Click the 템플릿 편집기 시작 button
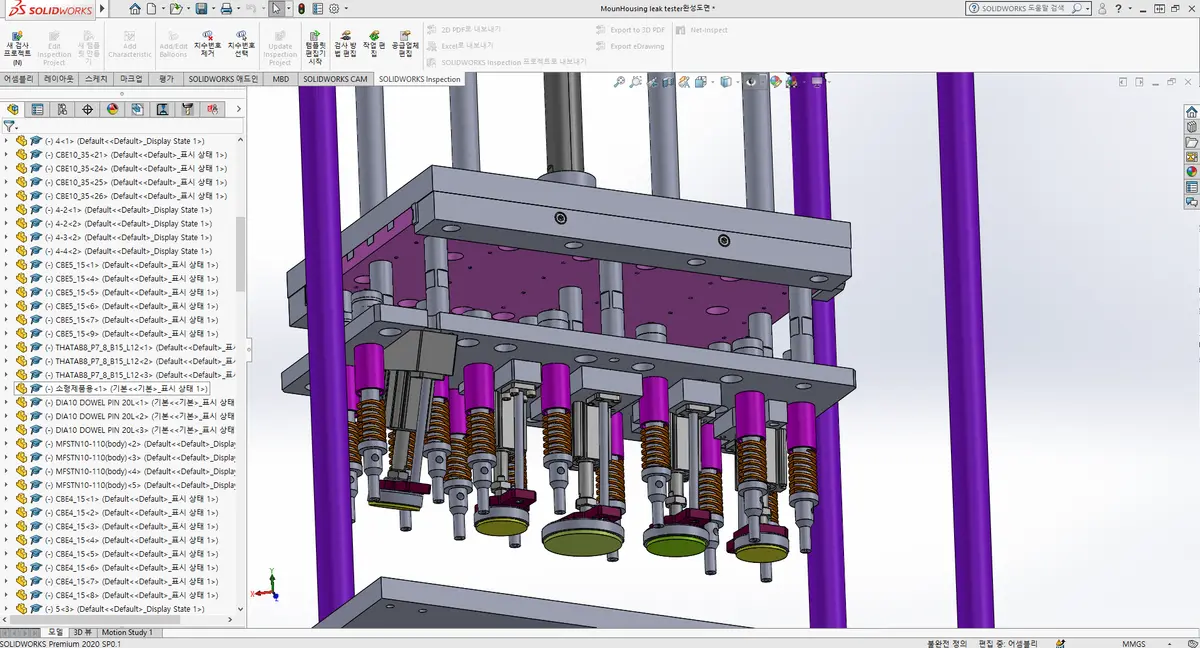 (x=316, y=47)
